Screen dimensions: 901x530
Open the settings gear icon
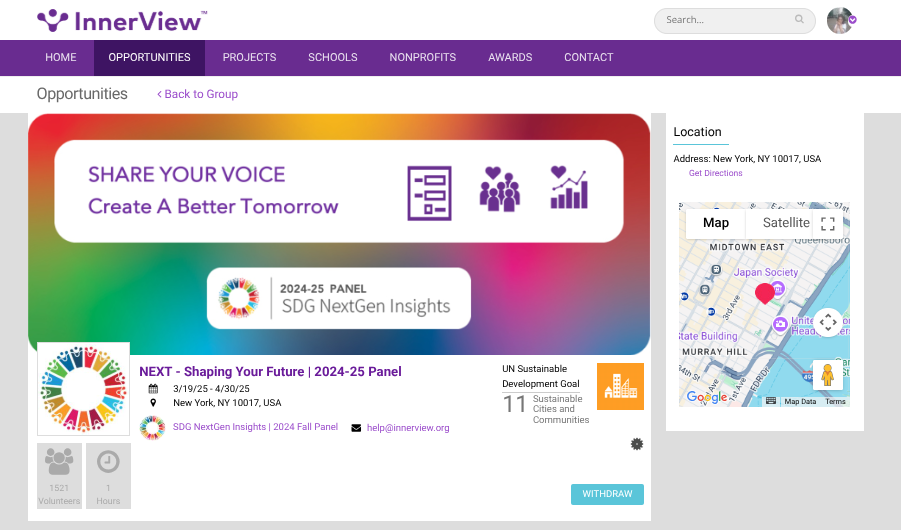click(x=637, y=444)
